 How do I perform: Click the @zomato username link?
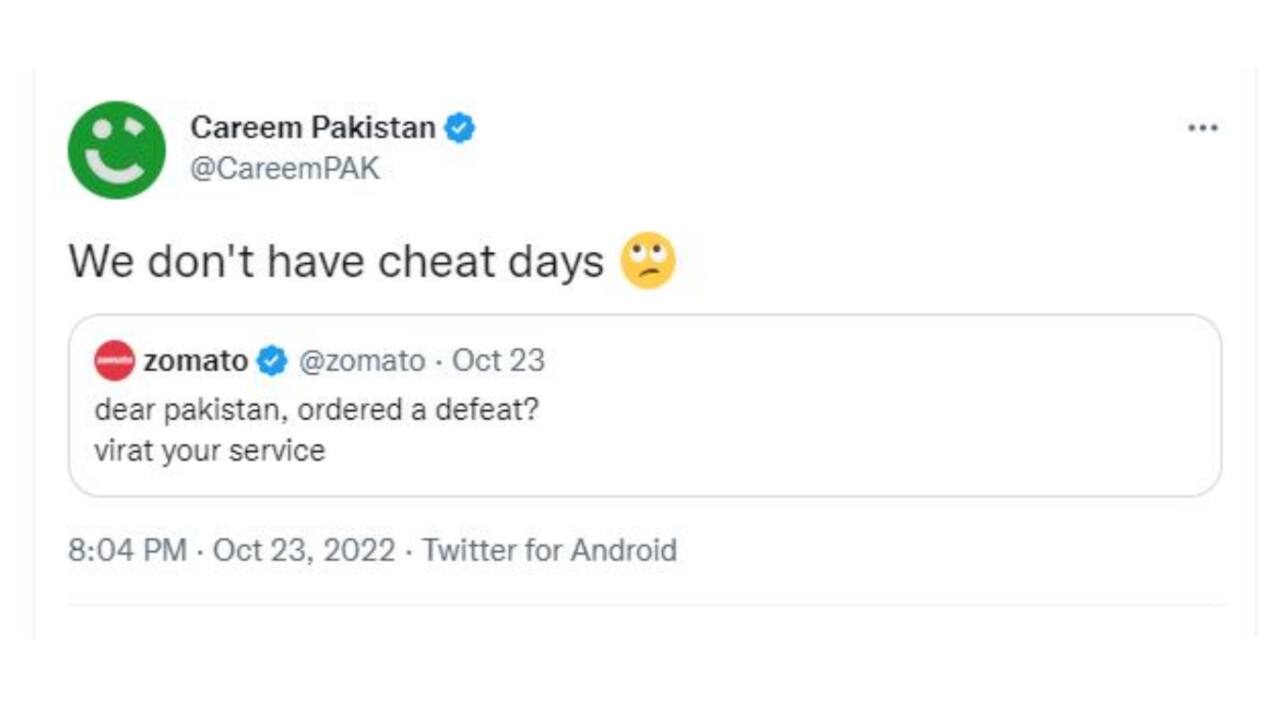tap(365, 361)
